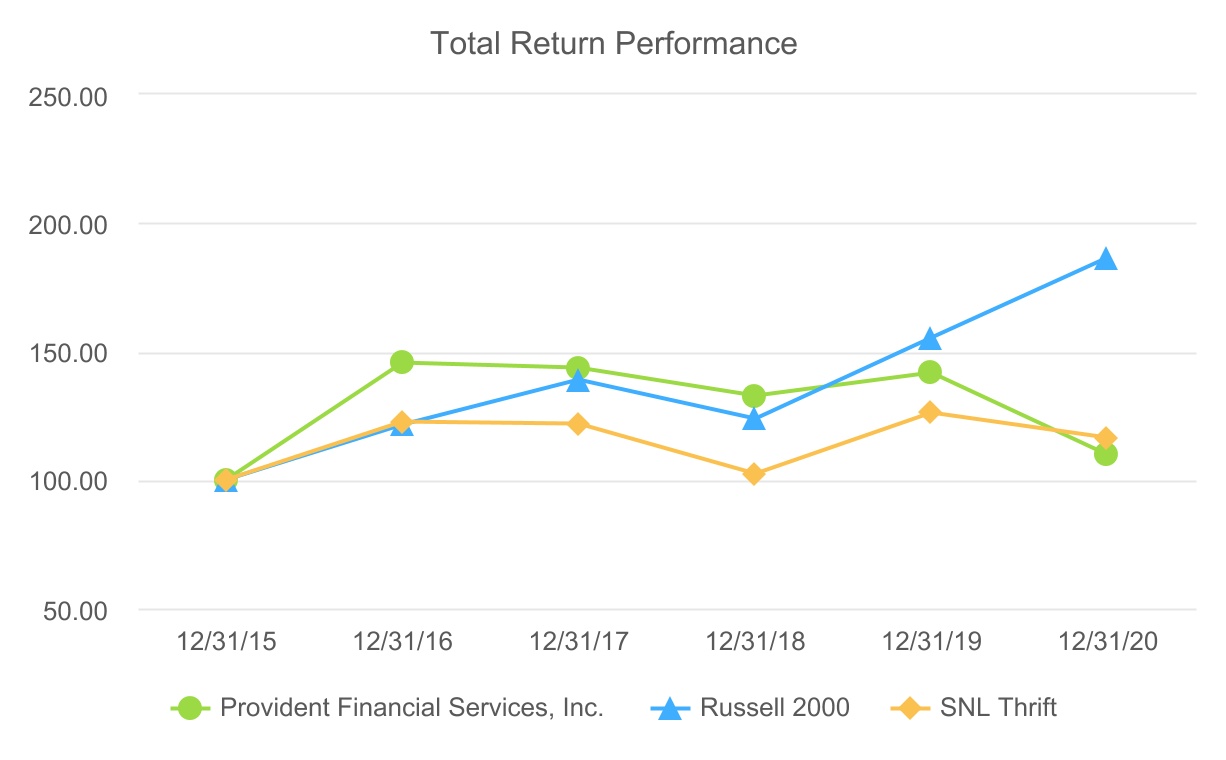This screenshot has width=1226, height=760.
Task: Click the Total Return Performance chart title
Action: (x=613, y=44)
